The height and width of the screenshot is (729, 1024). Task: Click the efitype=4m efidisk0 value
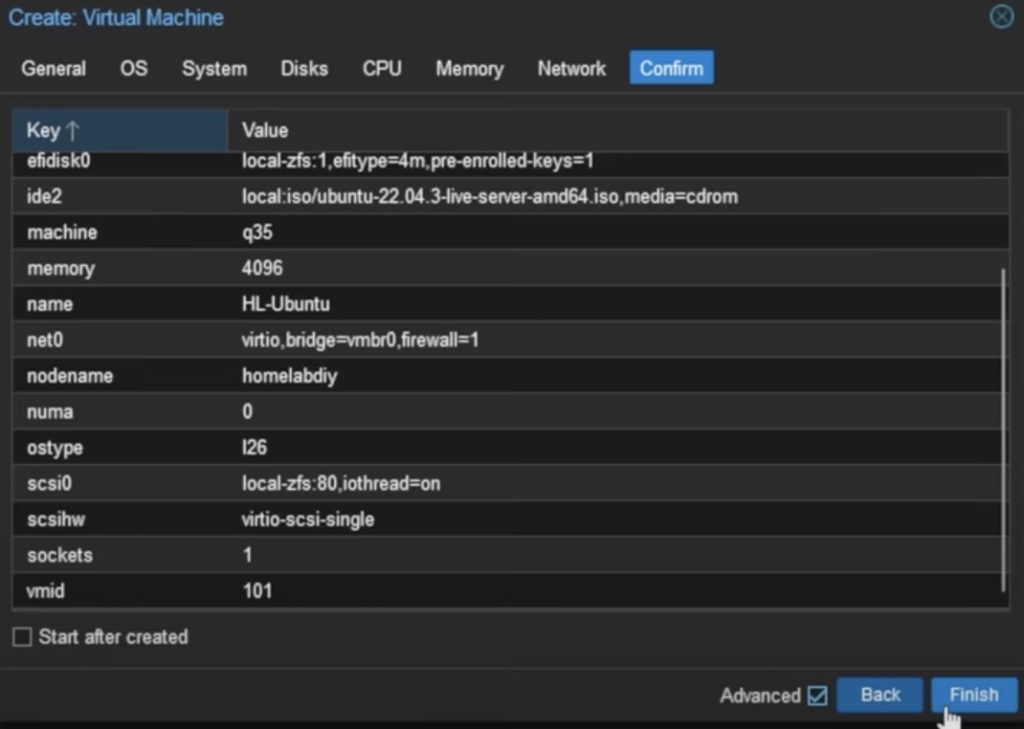[x=418, y=161]
